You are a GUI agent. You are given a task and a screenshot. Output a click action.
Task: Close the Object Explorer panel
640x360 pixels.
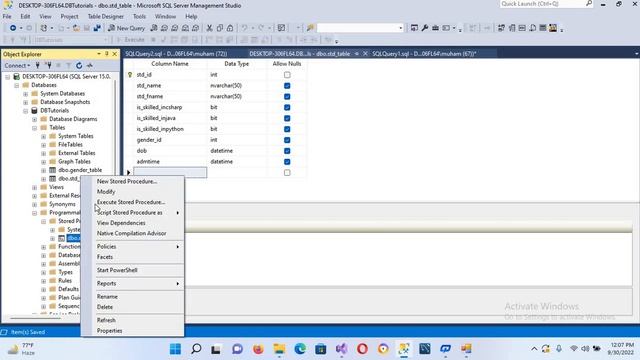pyautogui.click(x=115, y=54)
